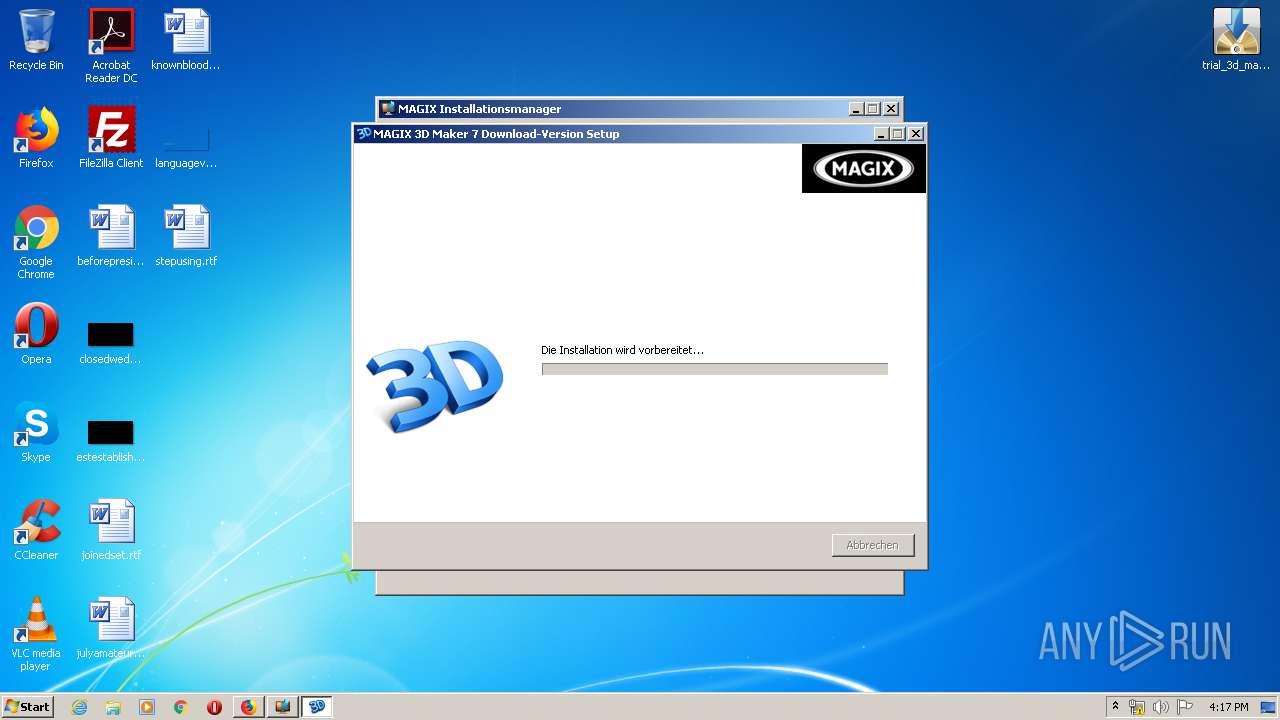
Task: Open the Action Center flag icon
Action: tap(1185, 707)
